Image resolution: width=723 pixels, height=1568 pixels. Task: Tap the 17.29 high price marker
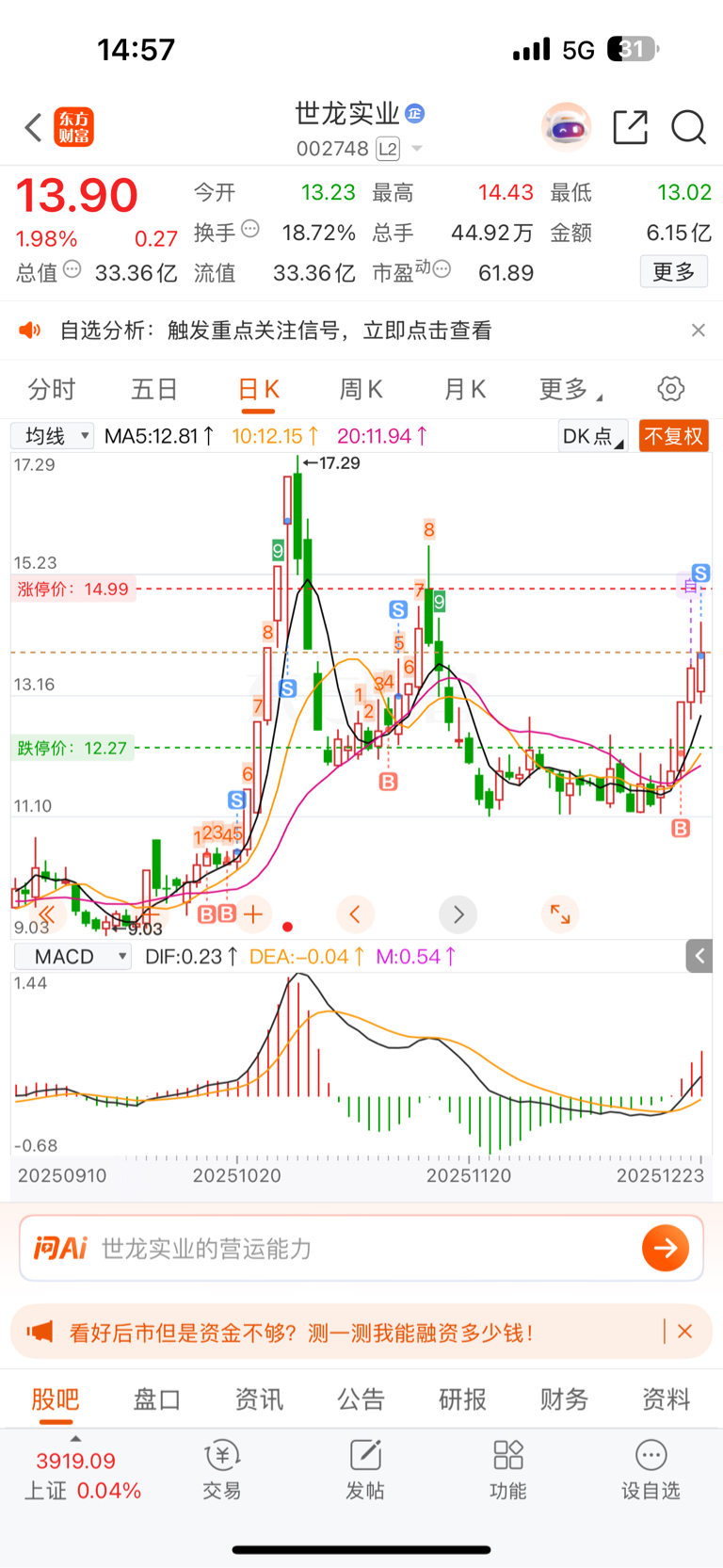point(333,463)
